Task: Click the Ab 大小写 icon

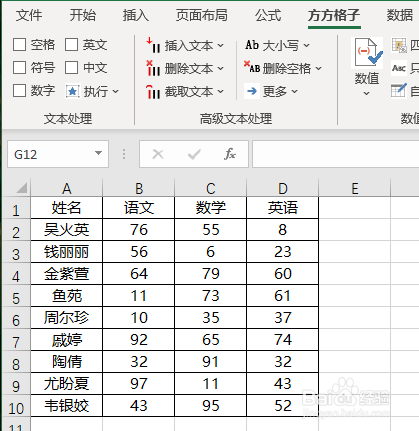Action: [x=252, y=45]
